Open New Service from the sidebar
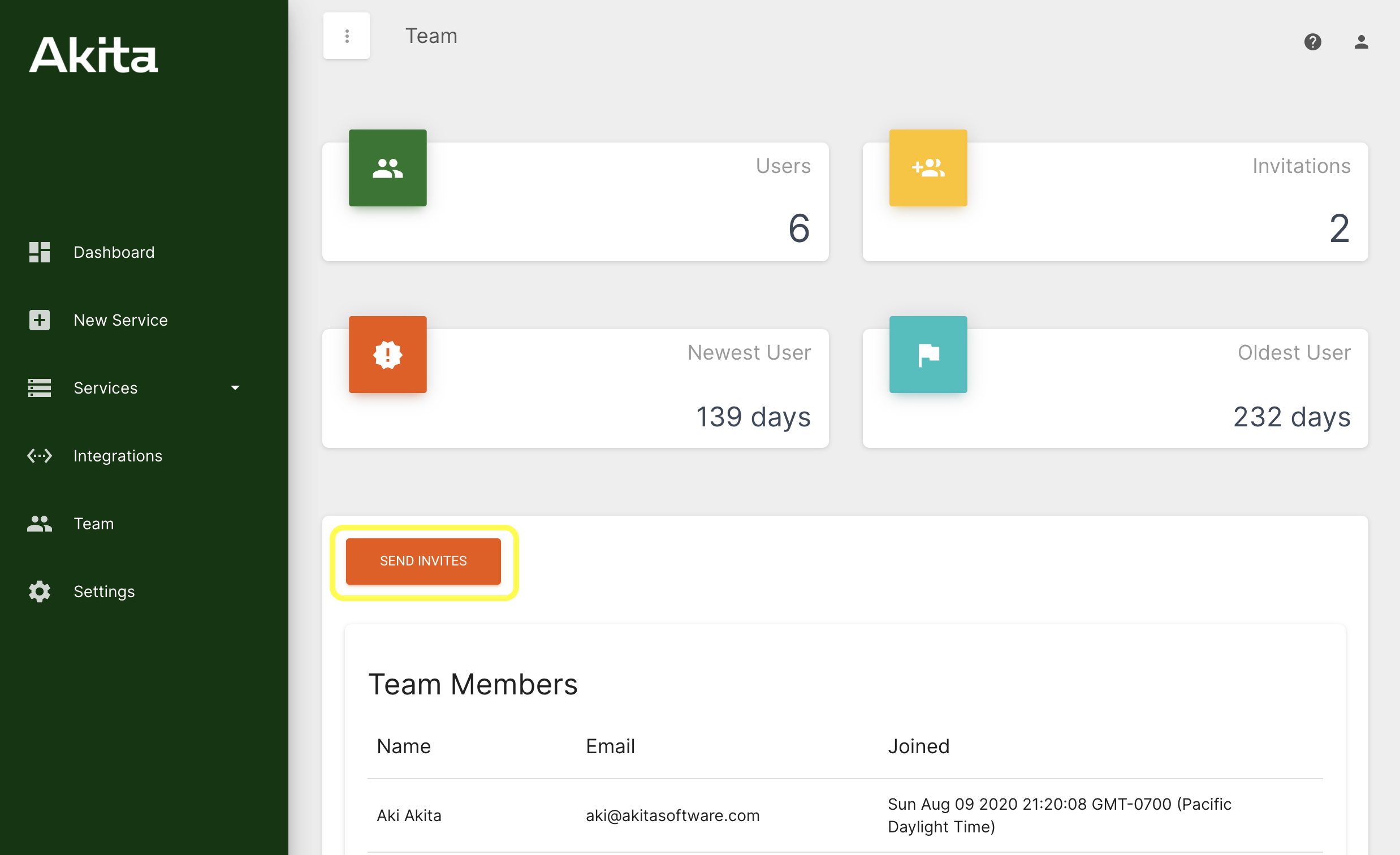The width and height of the screenshot is (1400, 855). pos(120,320)
